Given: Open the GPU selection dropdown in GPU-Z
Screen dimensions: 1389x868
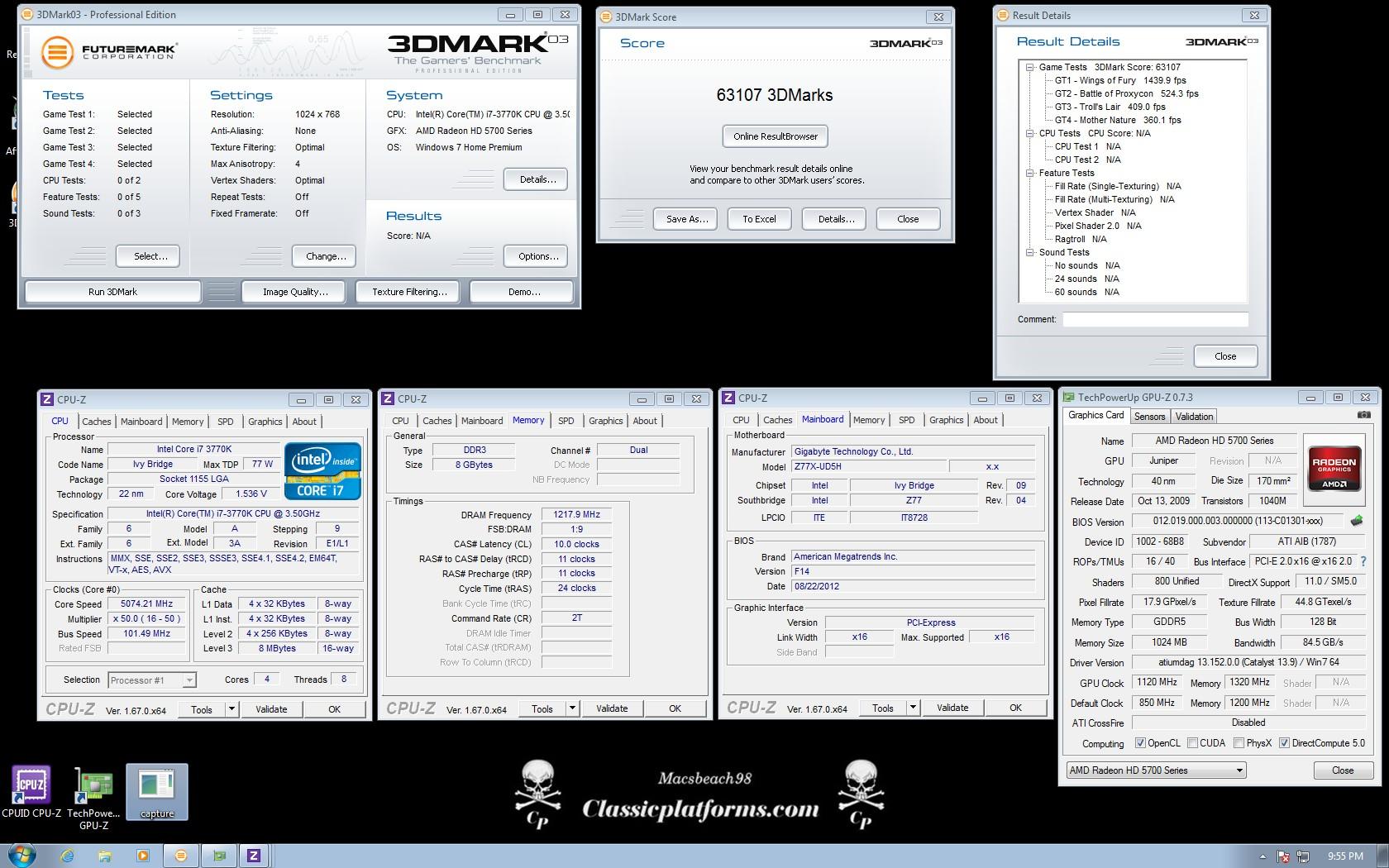Looking at the screenshot, I should coord(1156,770).
